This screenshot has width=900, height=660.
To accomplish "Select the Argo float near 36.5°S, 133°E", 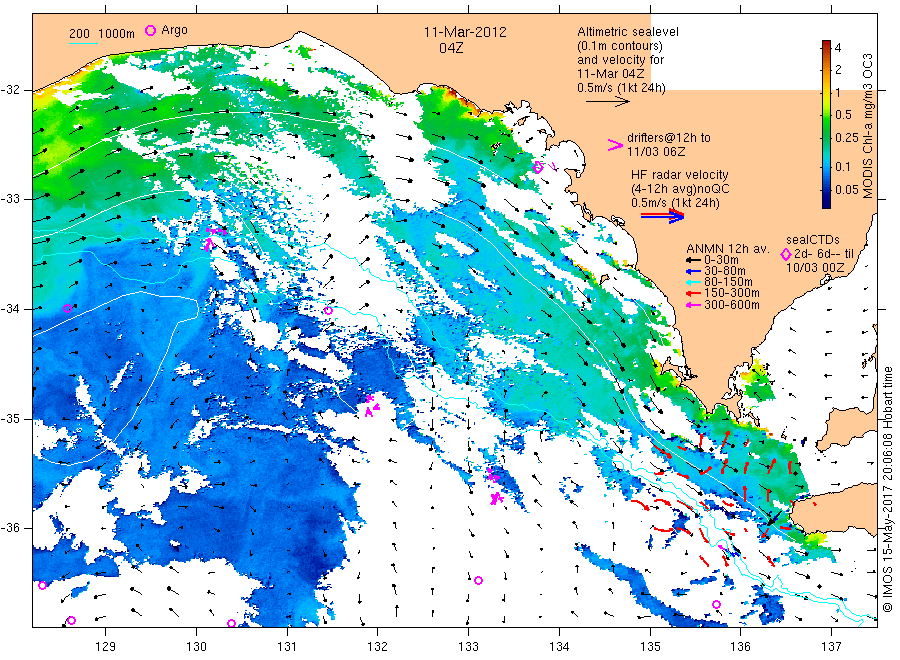I will pos(479,581).
